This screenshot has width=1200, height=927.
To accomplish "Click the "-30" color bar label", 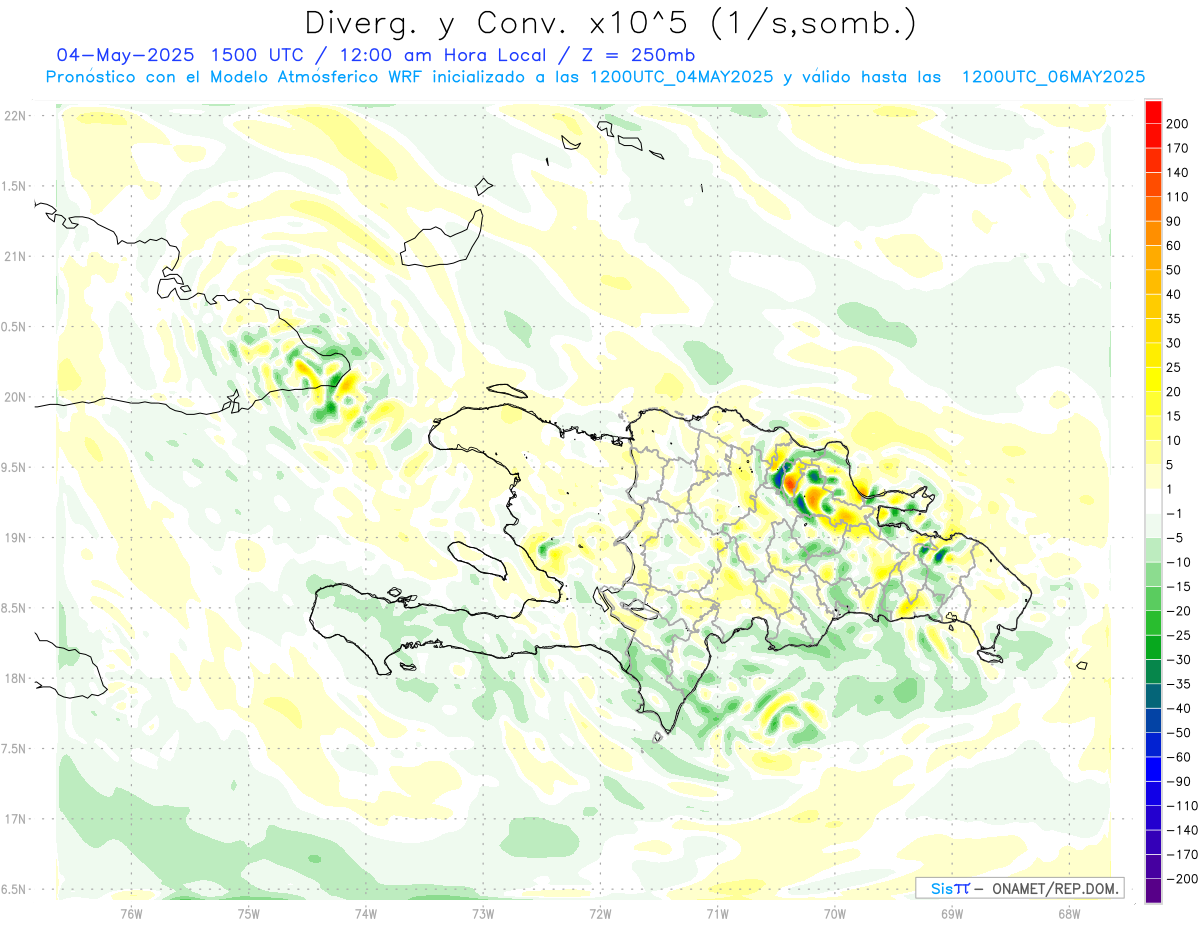I will (x=1177, y=659).
